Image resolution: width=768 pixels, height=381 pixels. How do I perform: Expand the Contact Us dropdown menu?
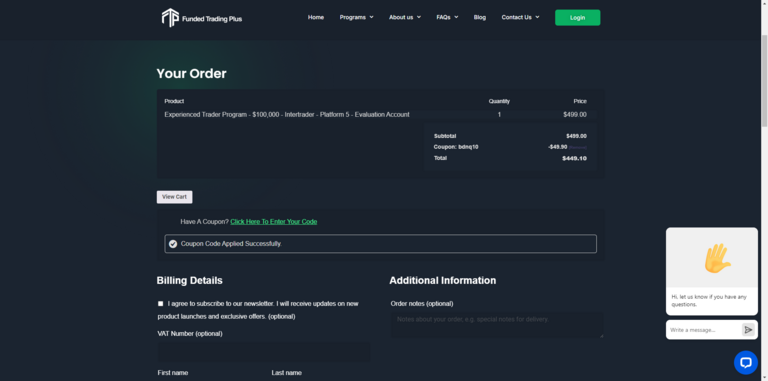(x=520, y=17)
